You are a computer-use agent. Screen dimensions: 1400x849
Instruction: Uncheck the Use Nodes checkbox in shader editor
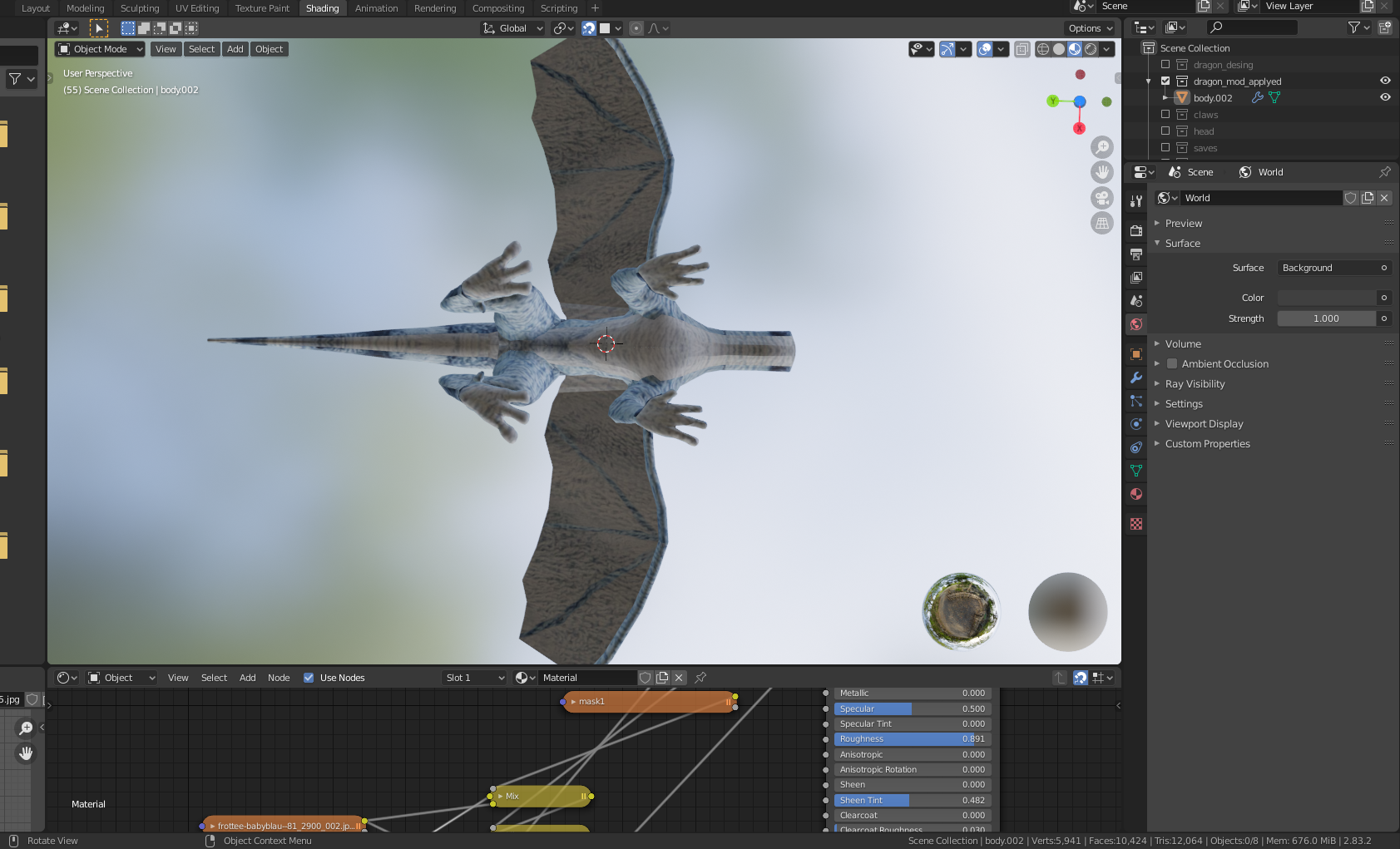tap(309, 678)
